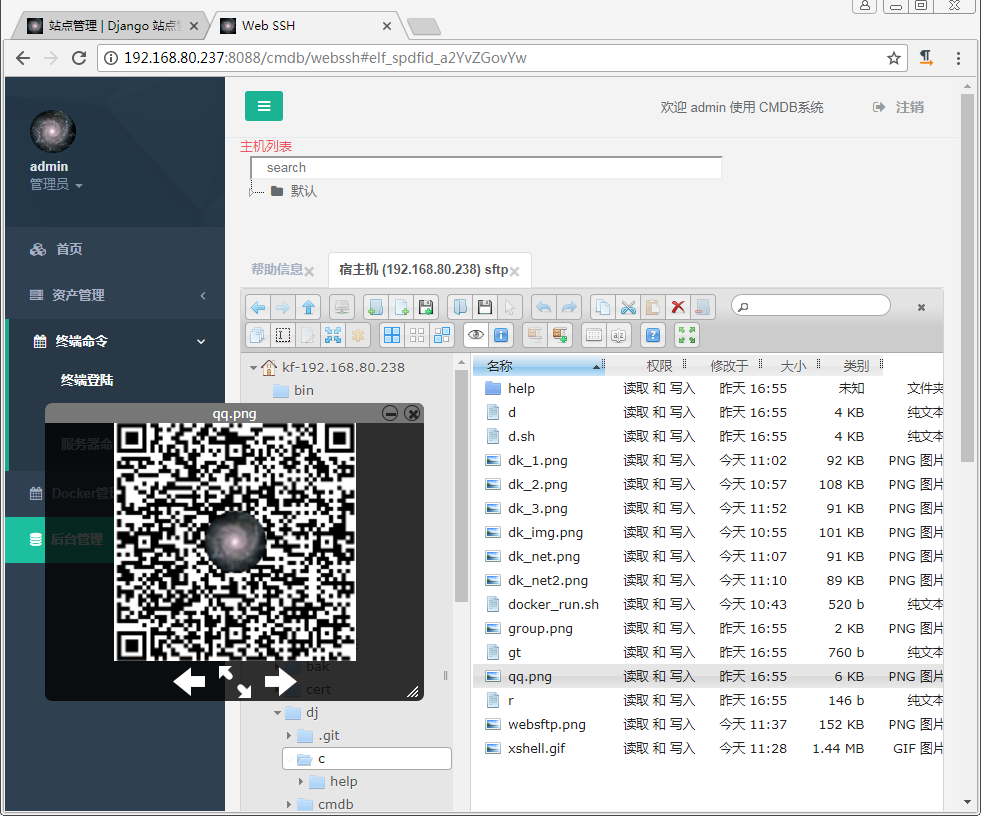The width and height of the screenshot is (981, 816).
Task: Enter fullscreen with green arrows icon
Action: [x=687, y=335]
